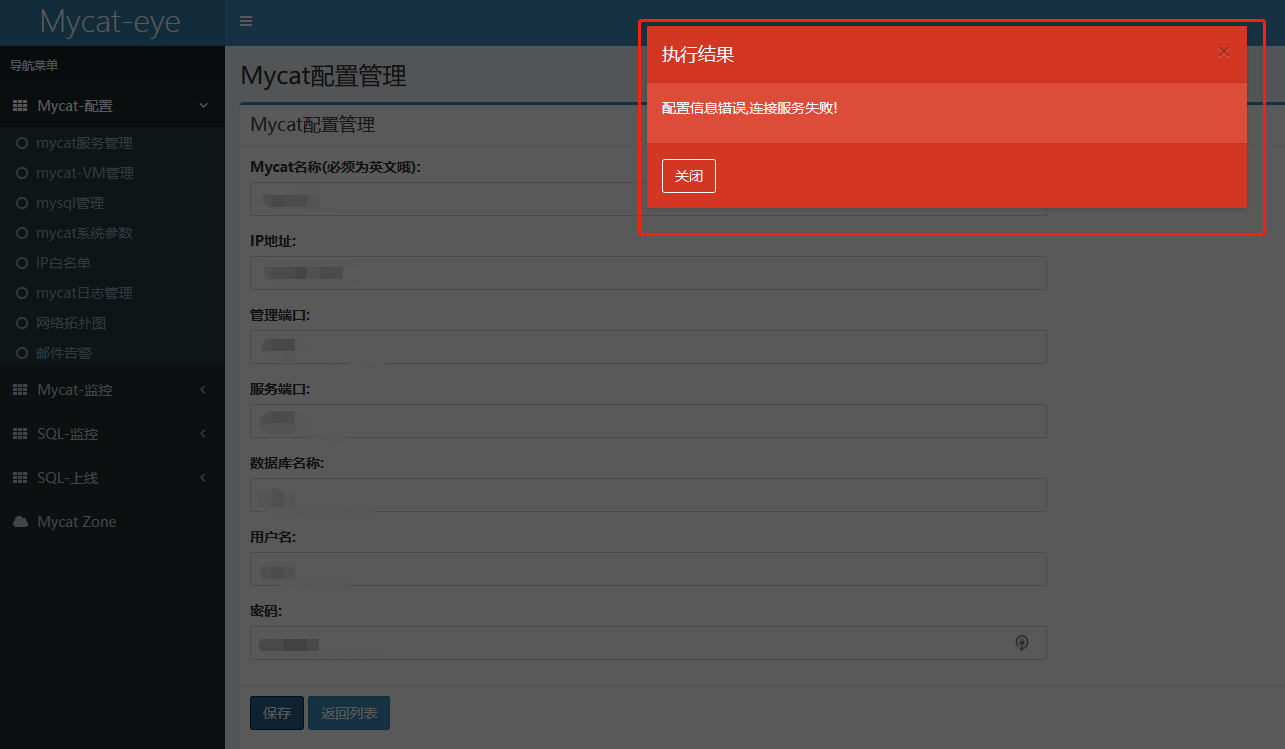Click the 关闭 button in dialog
Viewport: 1285px width, 749px height.
click(689, 176)
